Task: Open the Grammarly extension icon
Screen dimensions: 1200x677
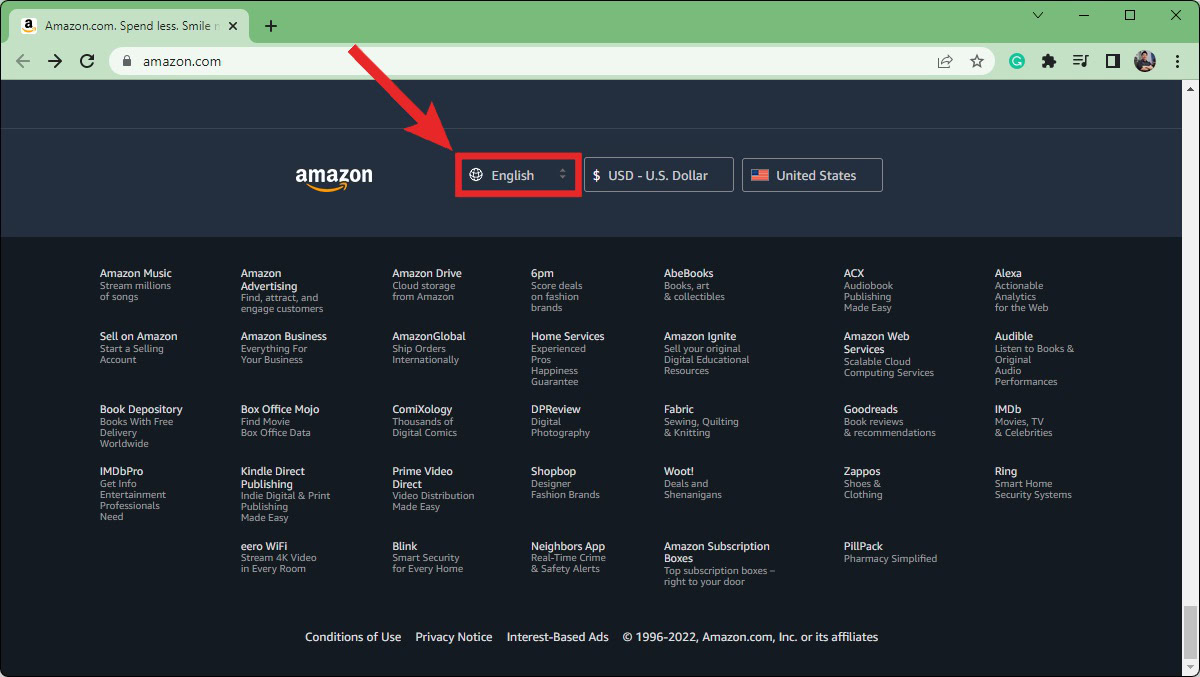Action: pyautogui.click(x=1017, y=61)
